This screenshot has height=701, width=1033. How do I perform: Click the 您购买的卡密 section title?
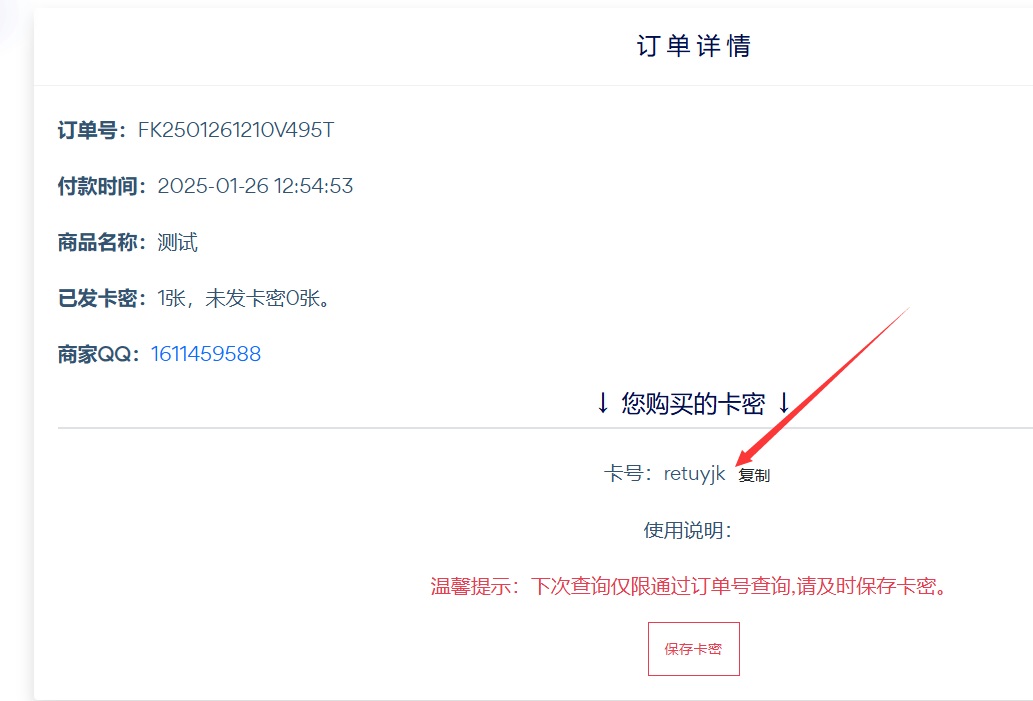[693, 403]
